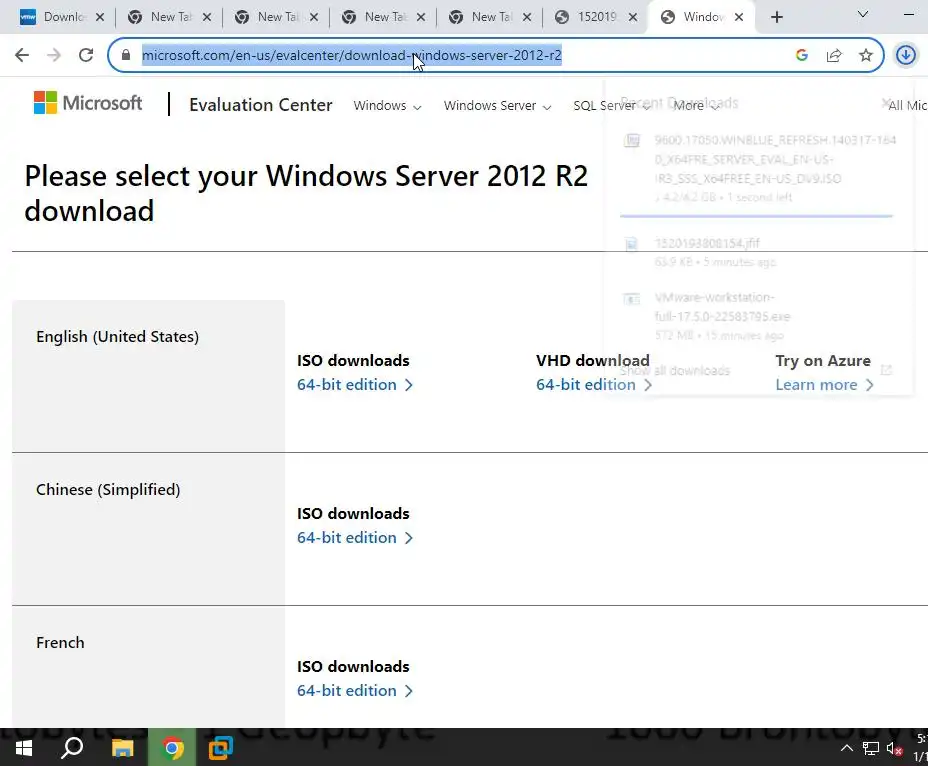Open Try on Azure Learn more link
Viewport: 928px width, 766px height.
tap(824, 385)
